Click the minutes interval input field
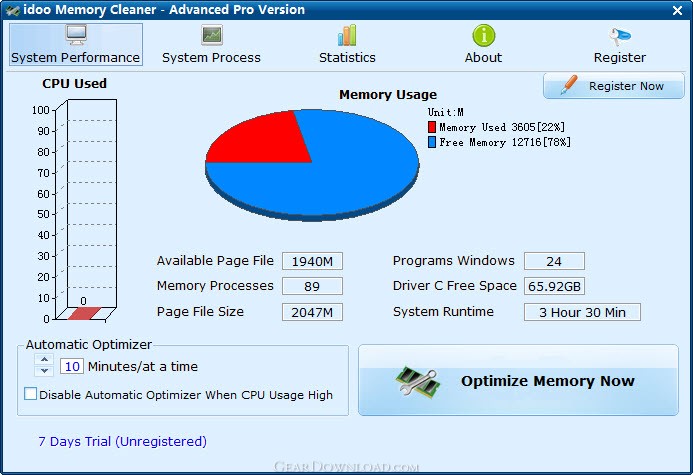Image resolution: width=693 pixels, height=475 pixels. (x=72, y=366)
